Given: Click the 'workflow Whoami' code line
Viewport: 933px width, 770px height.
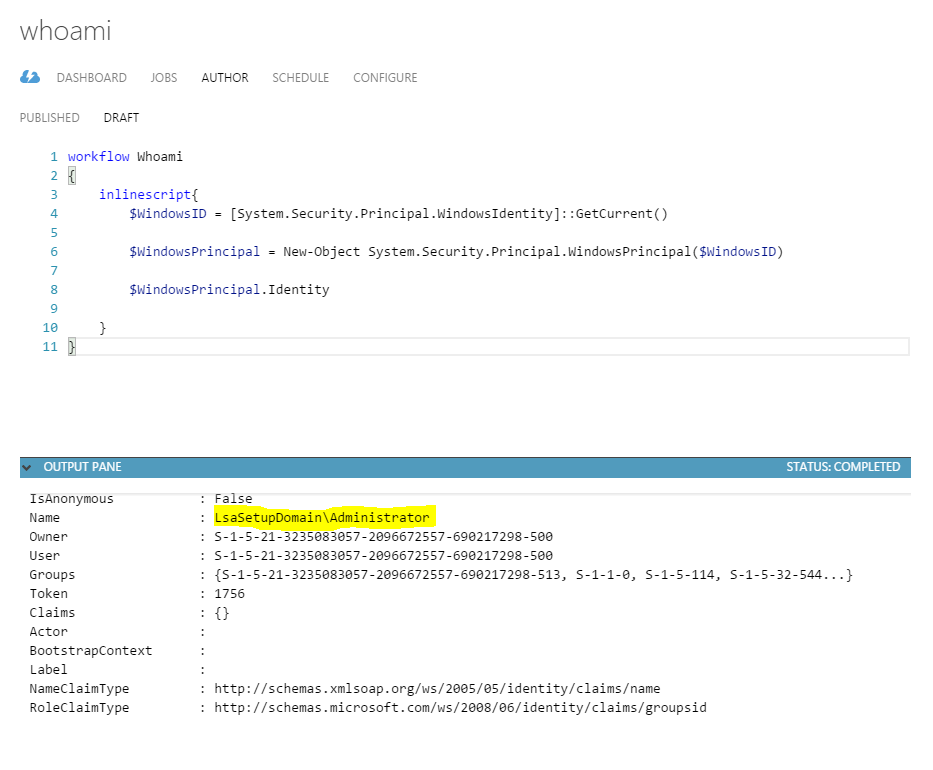Looking at the screenshot, I should (125, 157).
